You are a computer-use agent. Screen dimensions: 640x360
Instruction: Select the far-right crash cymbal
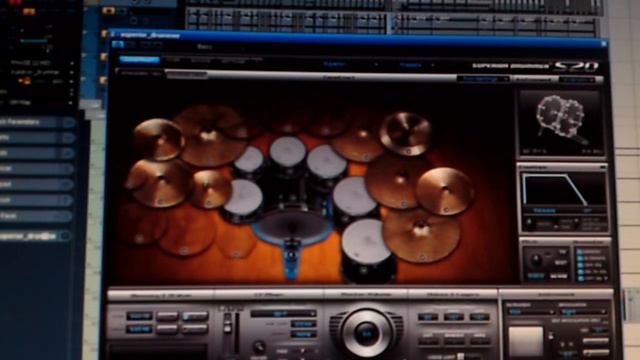point(445,191)
